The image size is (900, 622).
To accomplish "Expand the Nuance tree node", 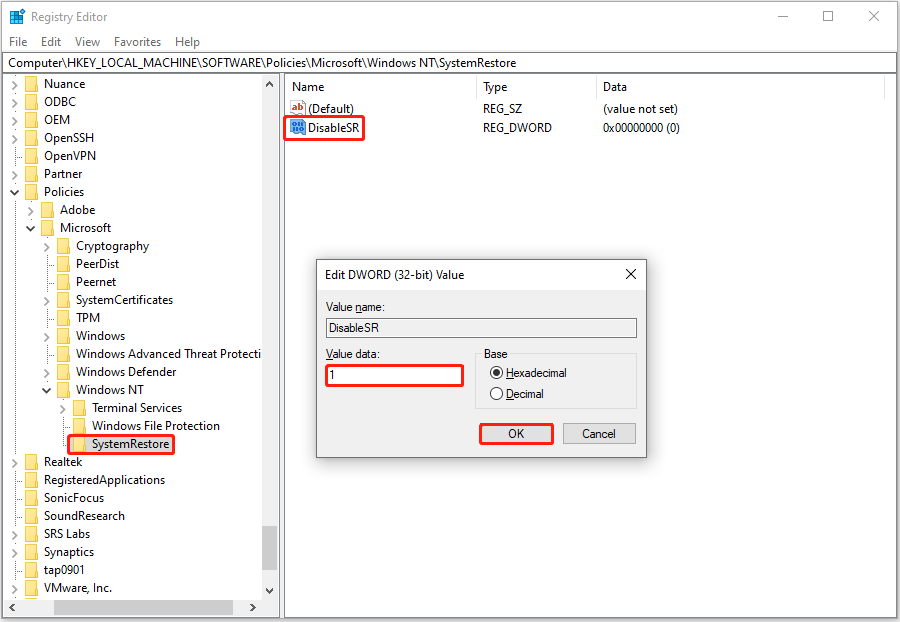I will (x=14, y=84).
